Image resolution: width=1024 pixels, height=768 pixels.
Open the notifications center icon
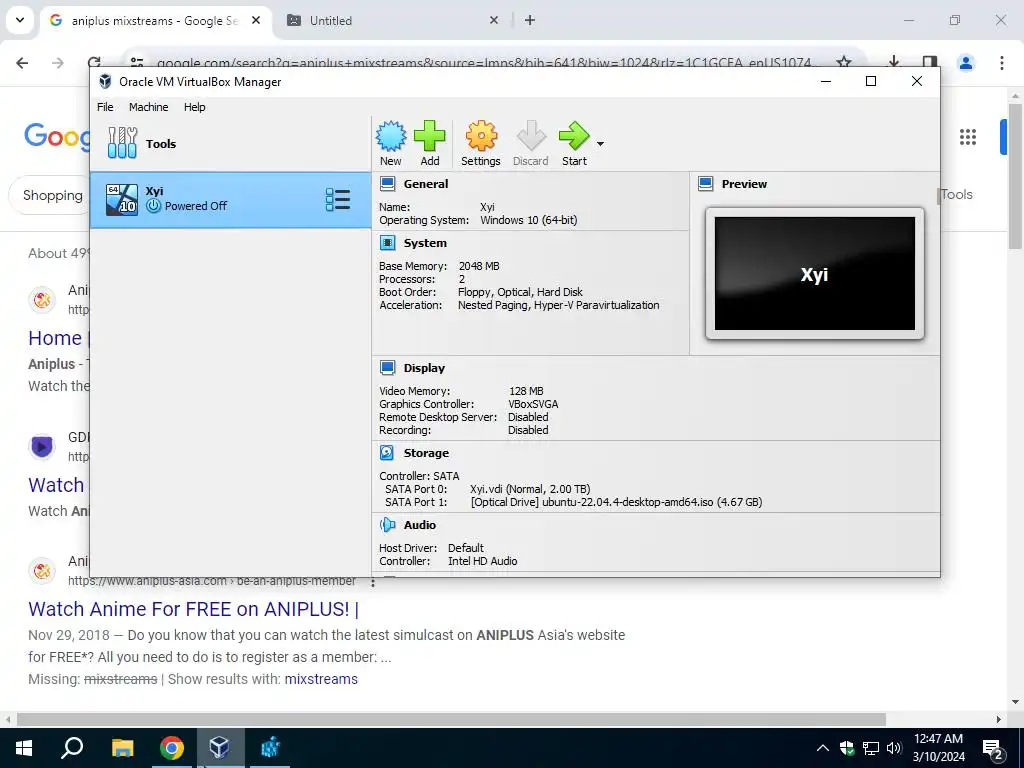click(993, 749)
